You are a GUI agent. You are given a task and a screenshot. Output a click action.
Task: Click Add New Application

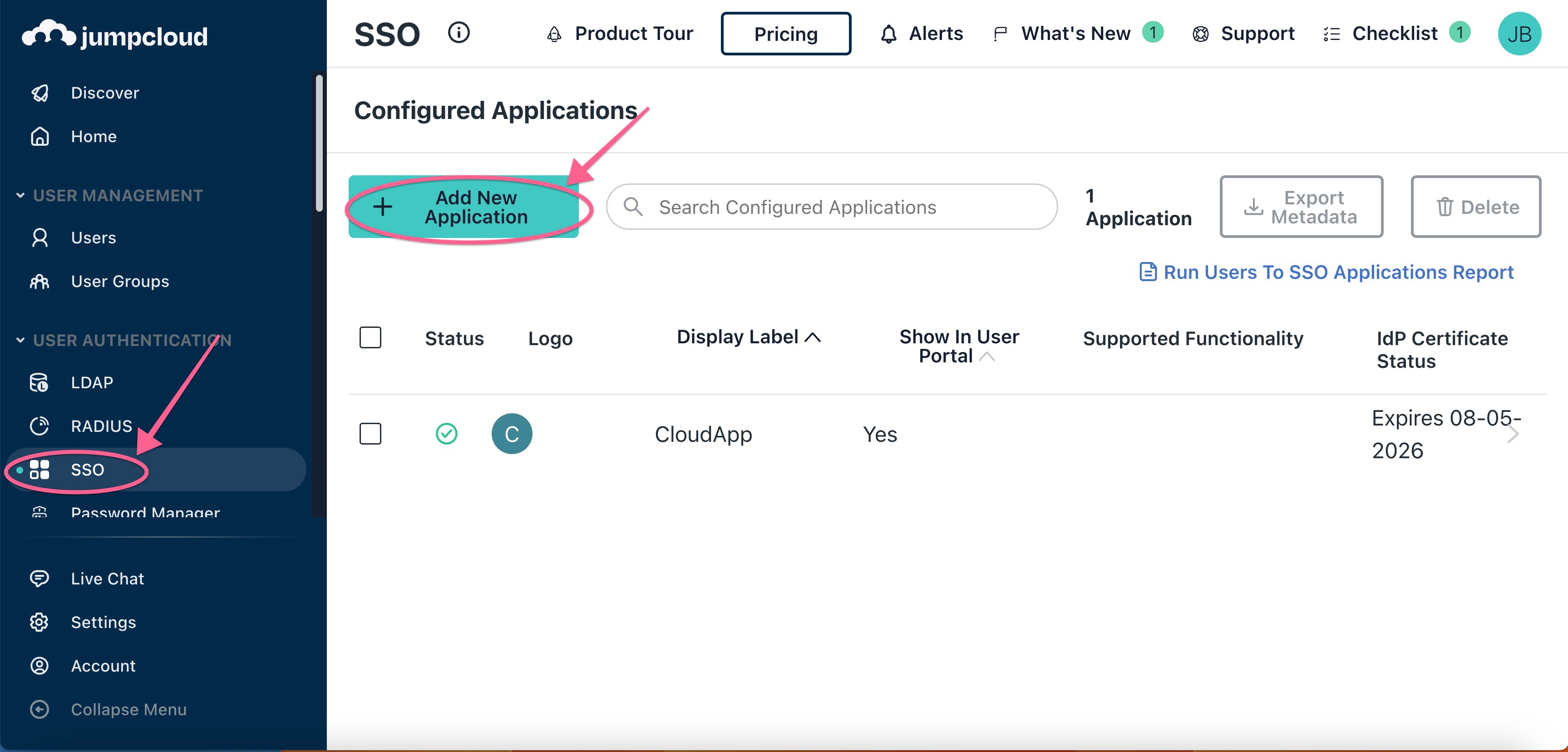point(463,207)
